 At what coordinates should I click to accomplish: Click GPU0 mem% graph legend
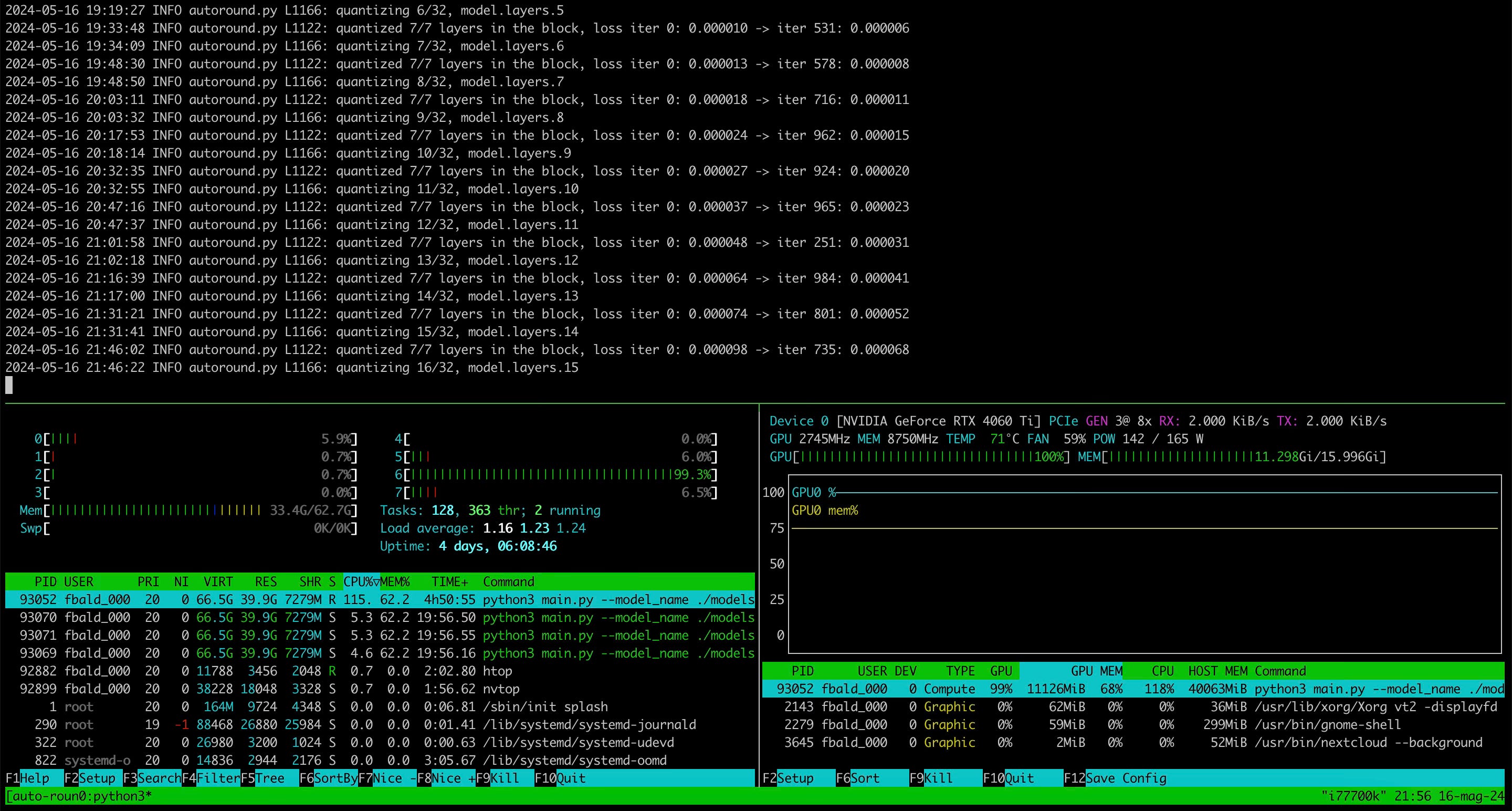[x=825, y=511]
